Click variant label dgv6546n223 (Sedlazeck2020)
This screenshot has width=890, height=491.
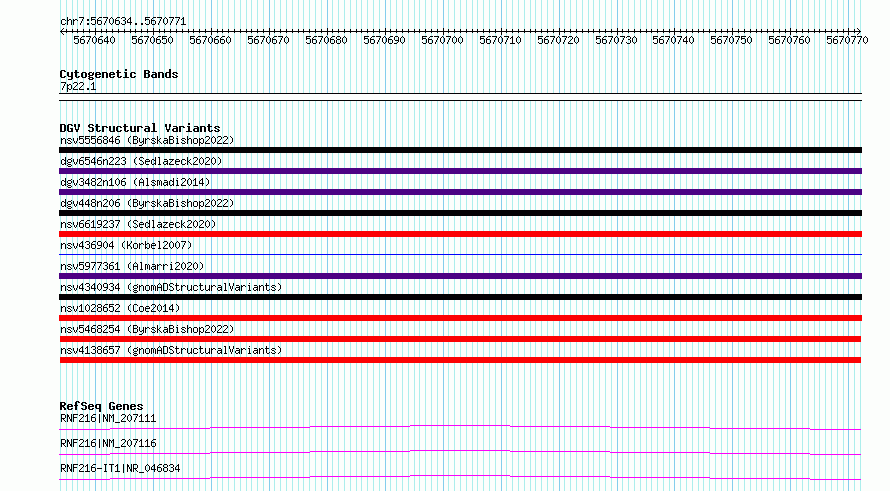pyautogui.click(x=141, y=162)
